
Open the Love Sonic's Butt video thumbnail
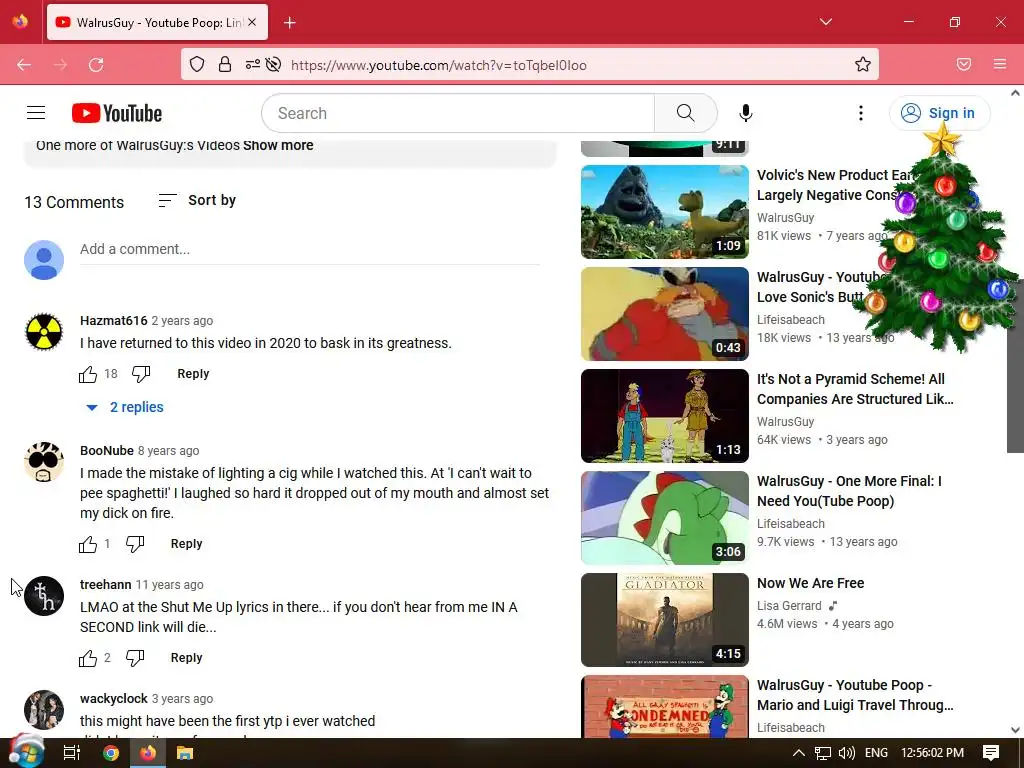(665, 313)
